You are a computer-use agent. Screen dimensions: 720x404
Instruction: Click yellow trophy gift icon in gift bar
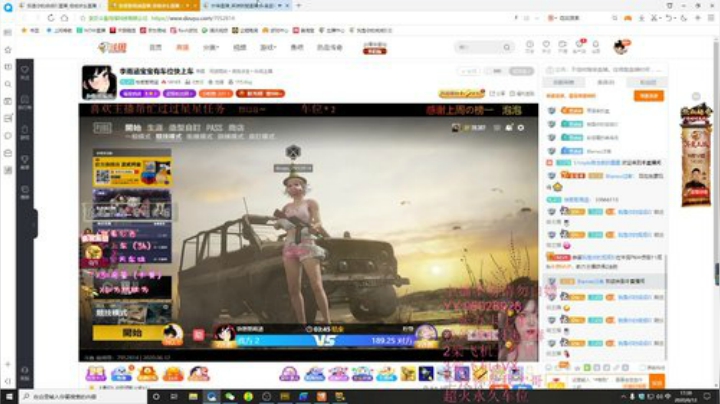[x=408, y=374]
